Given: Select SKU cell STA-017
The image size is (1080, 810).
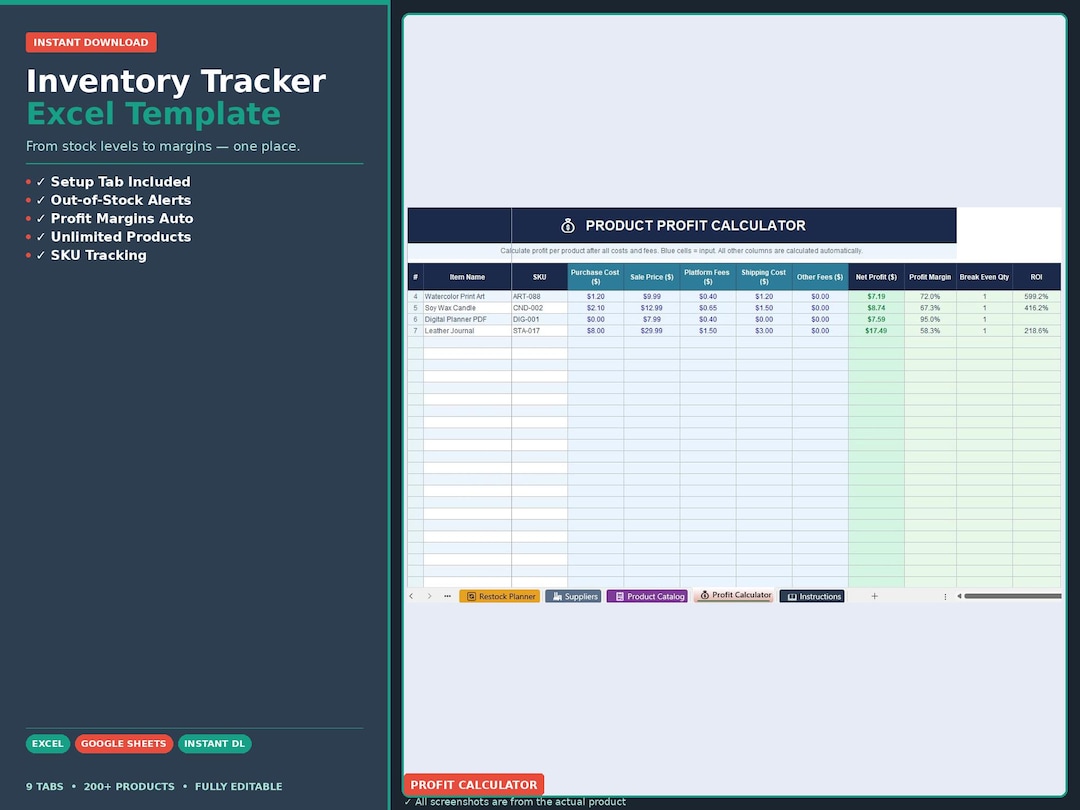Looking at the screenshot, I should pyautogui.click(x=539, y=331).
